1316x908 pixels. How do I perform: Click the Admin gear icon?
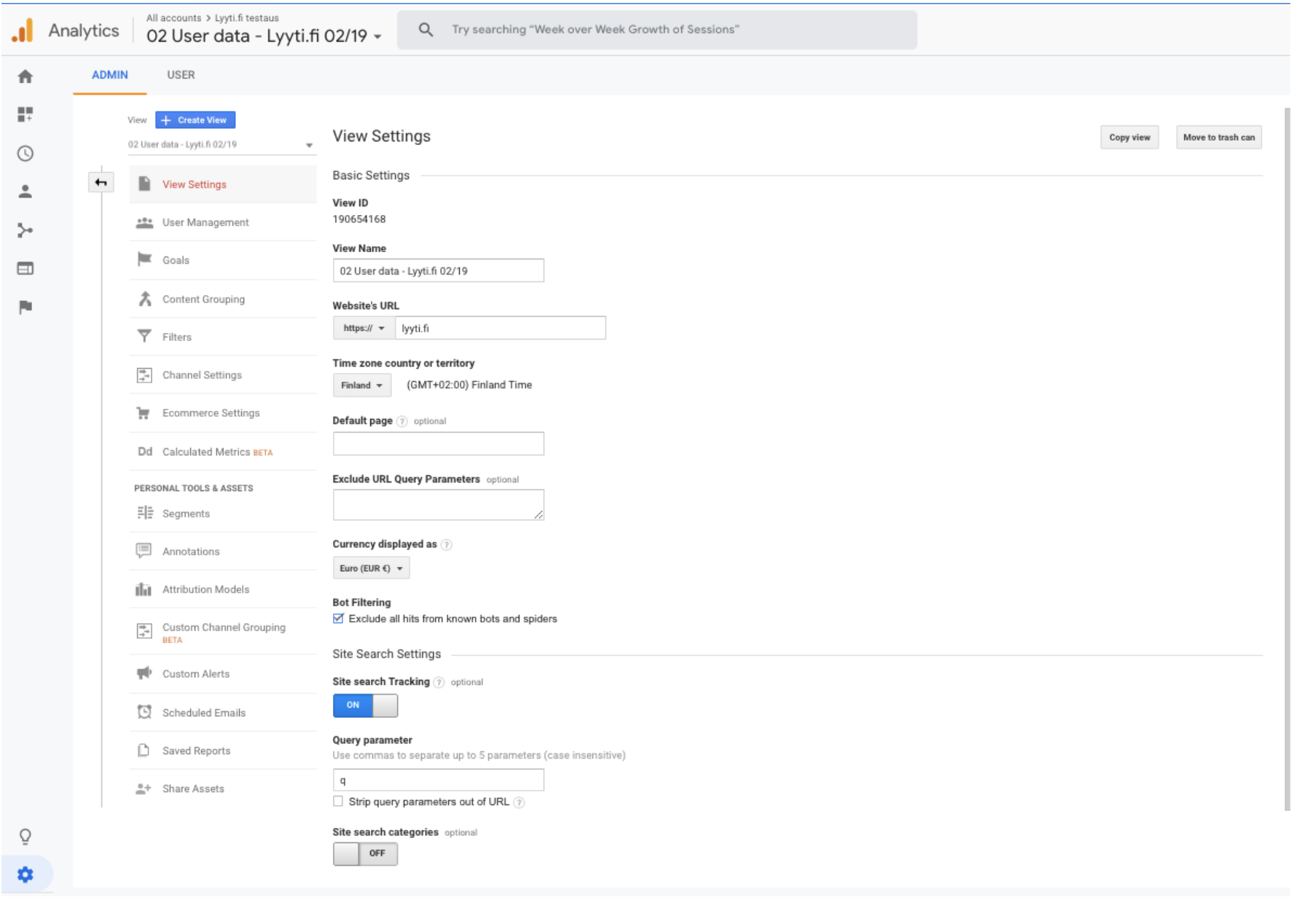(x=26, y=874)
